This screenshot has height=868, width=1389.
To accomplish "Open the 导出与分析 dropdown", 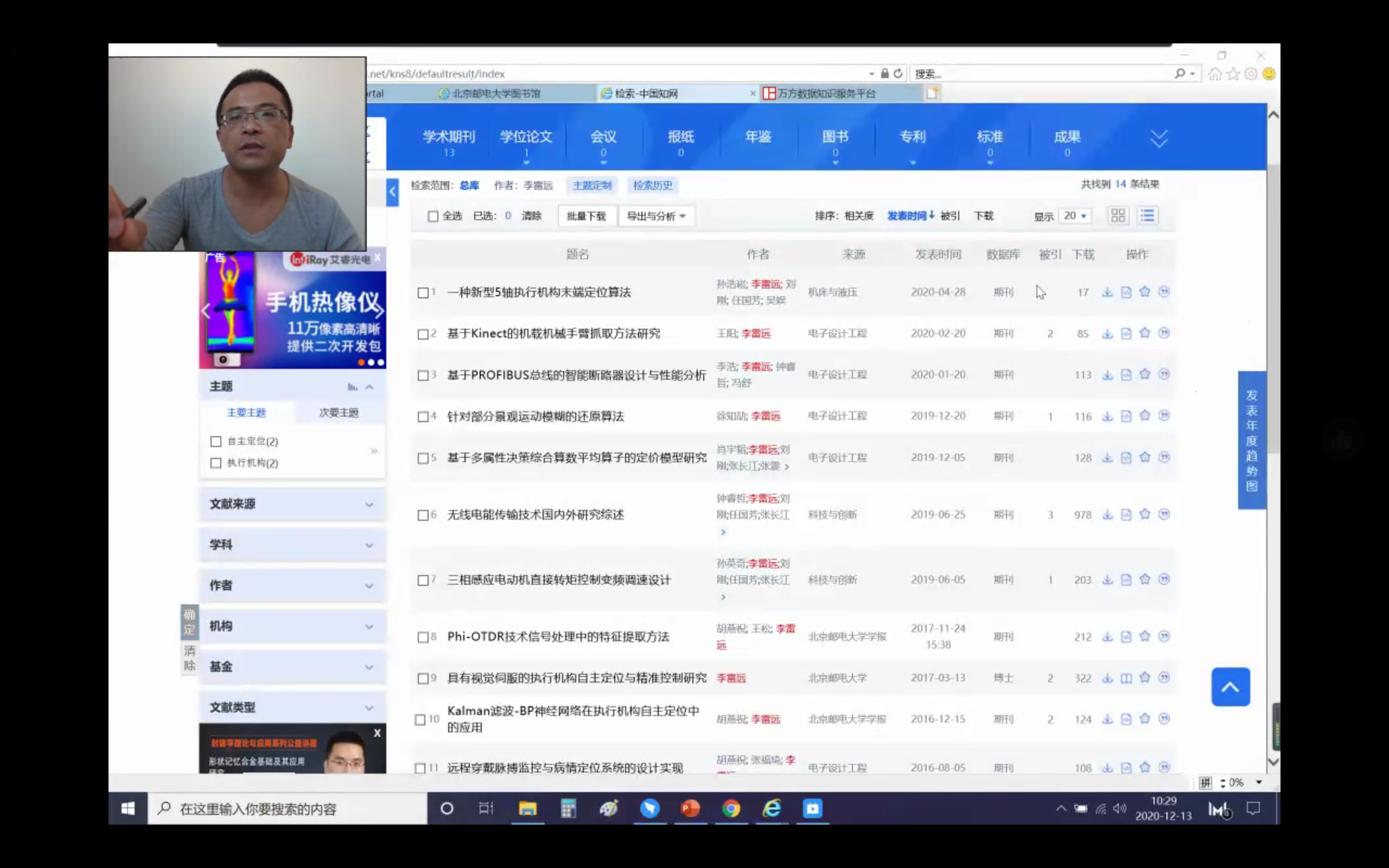I will [x=655, y=216].
